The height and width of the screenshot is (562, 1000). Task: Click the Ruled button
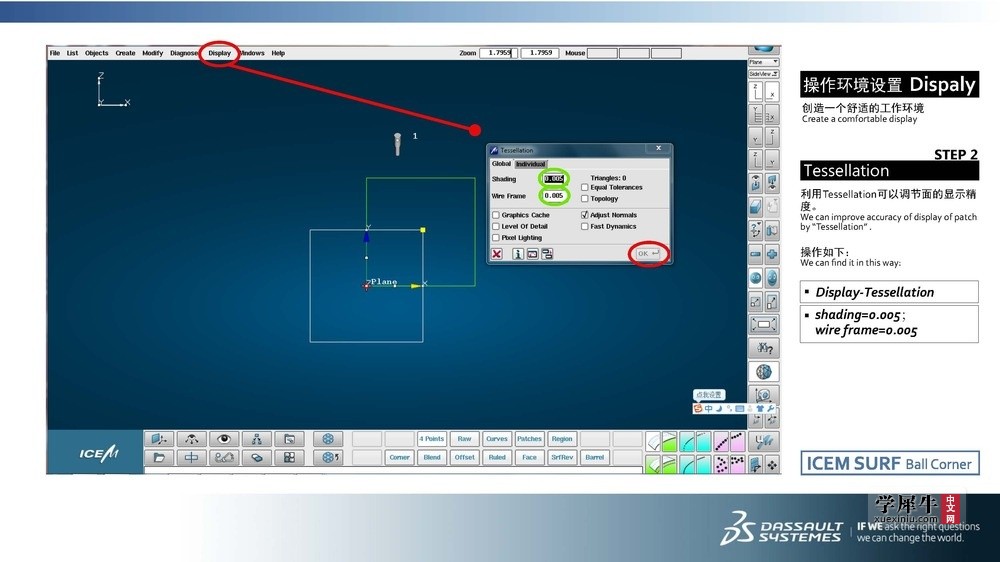tap(497, 457)
